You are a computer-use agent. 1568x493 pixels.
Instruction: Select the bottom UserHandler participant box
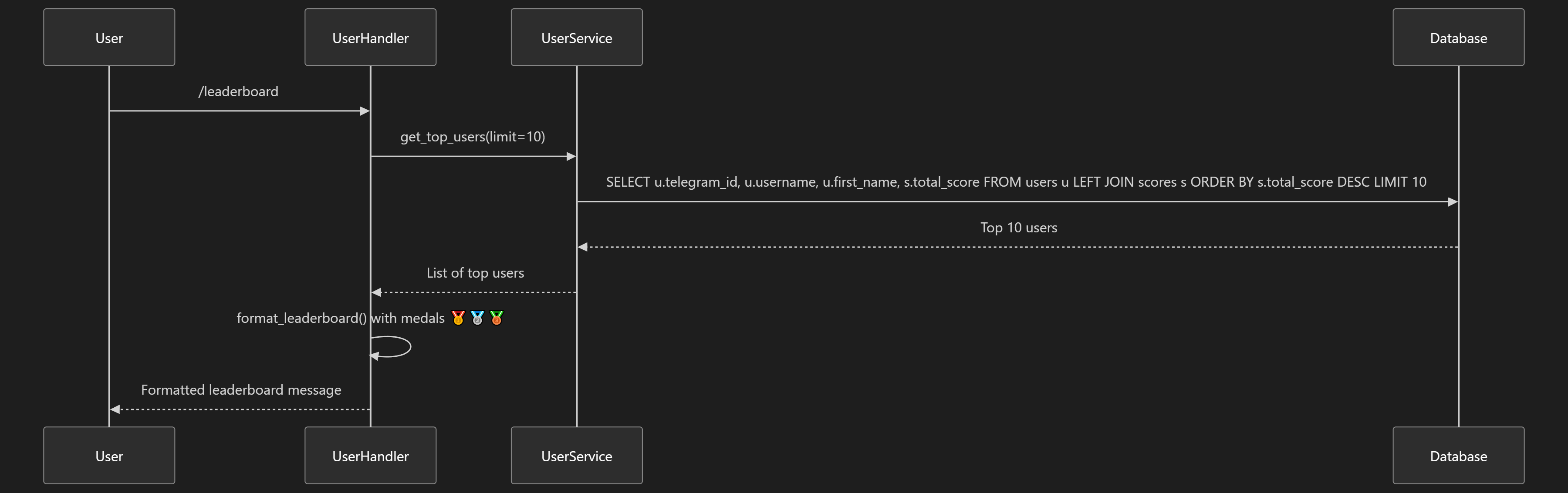[x=370, y=455]
